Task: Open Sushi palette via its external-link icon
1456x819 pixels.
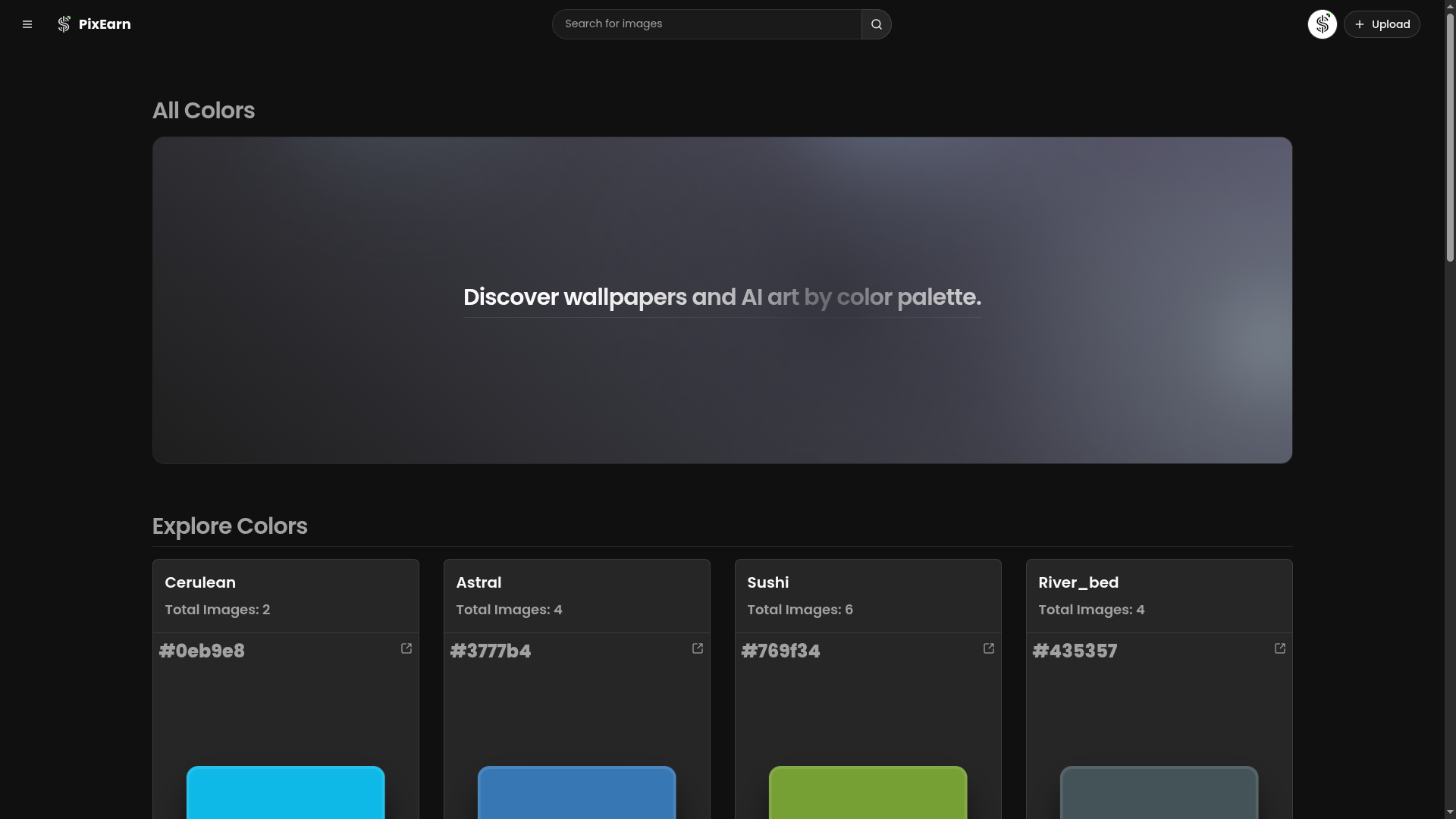Action: coord(988,648)
